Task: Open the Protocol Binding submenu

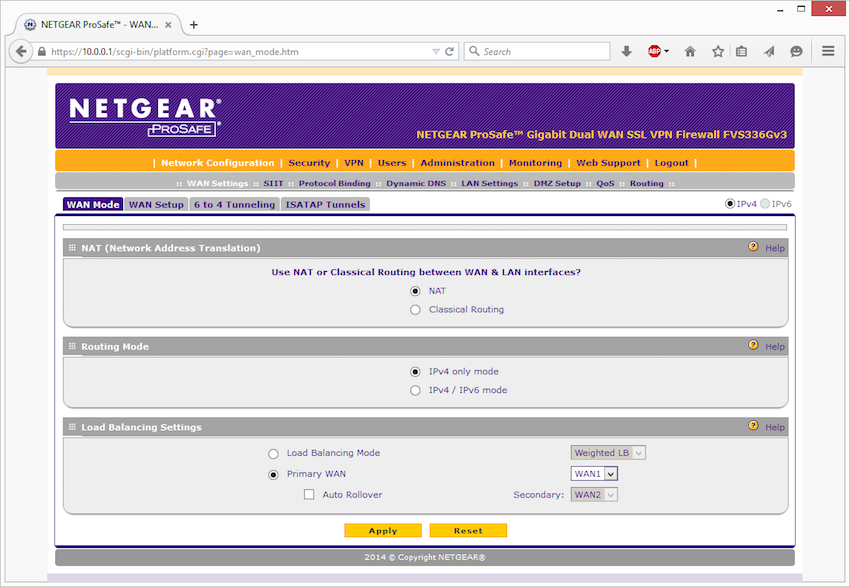Action: pos(334,183)
